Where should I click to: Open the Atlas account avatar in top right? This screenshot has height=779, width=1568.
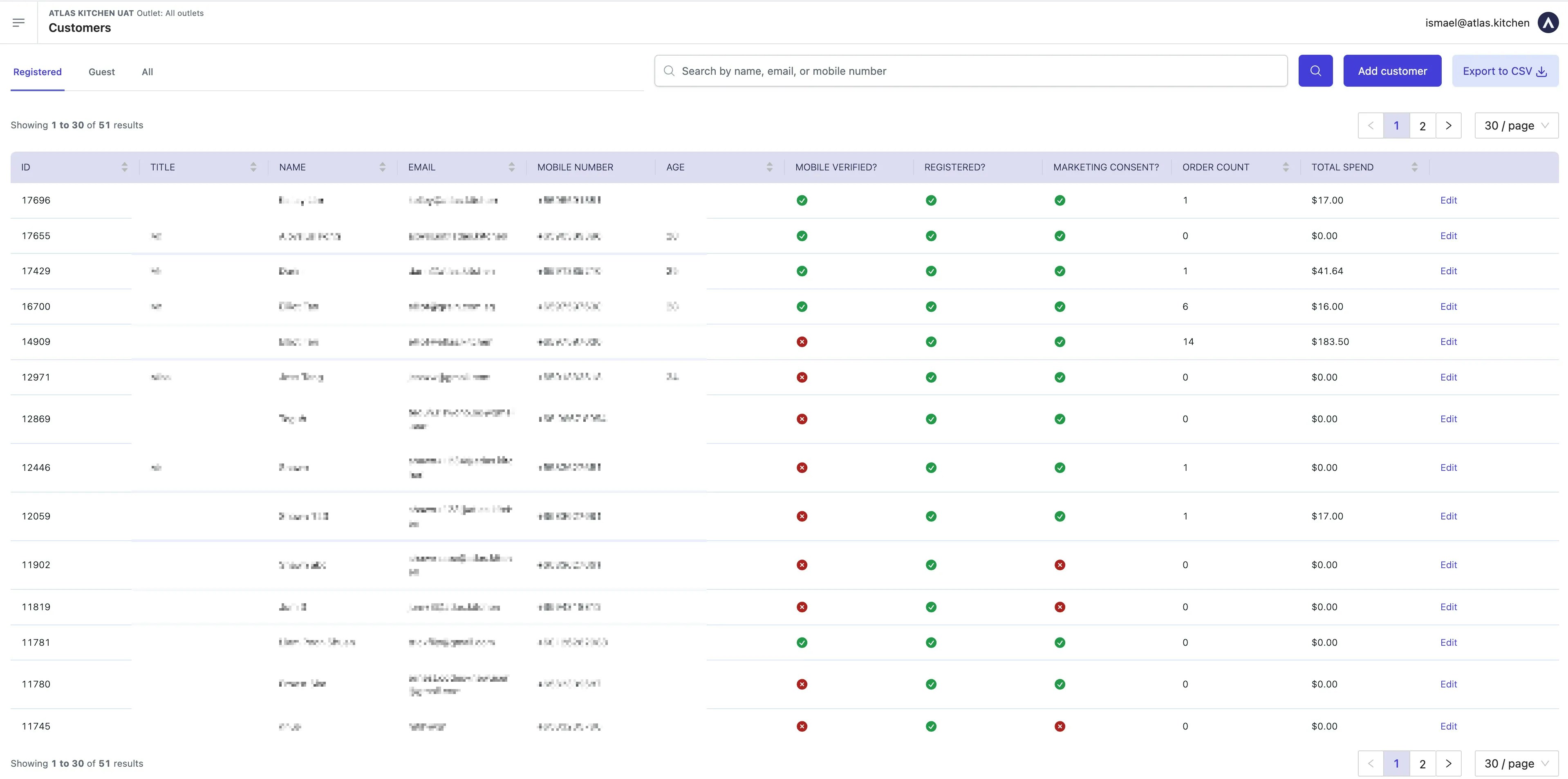click(x=1548, y=22)
